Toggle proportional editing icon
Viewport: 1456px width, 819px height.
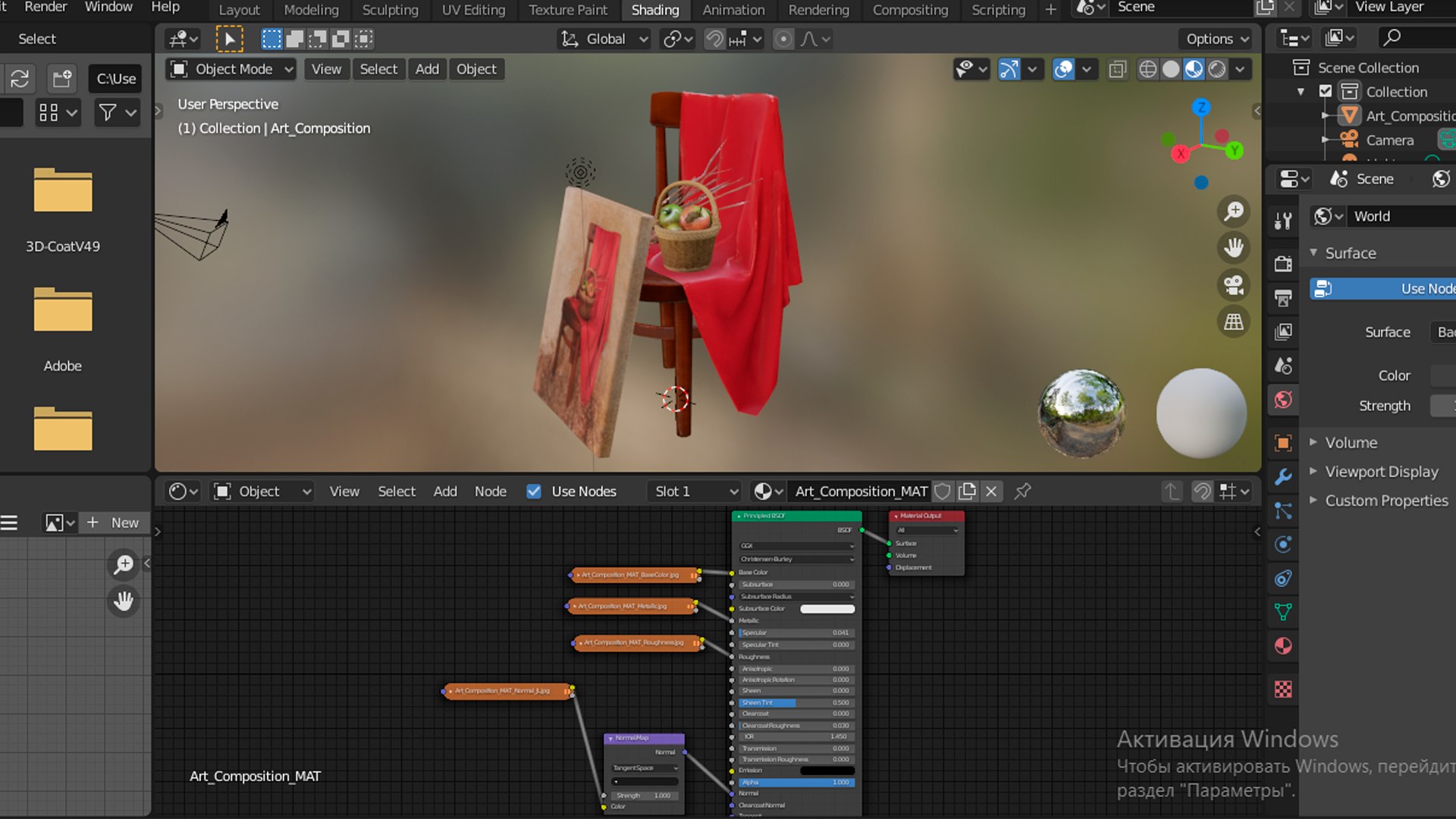(x=783, y=39)
